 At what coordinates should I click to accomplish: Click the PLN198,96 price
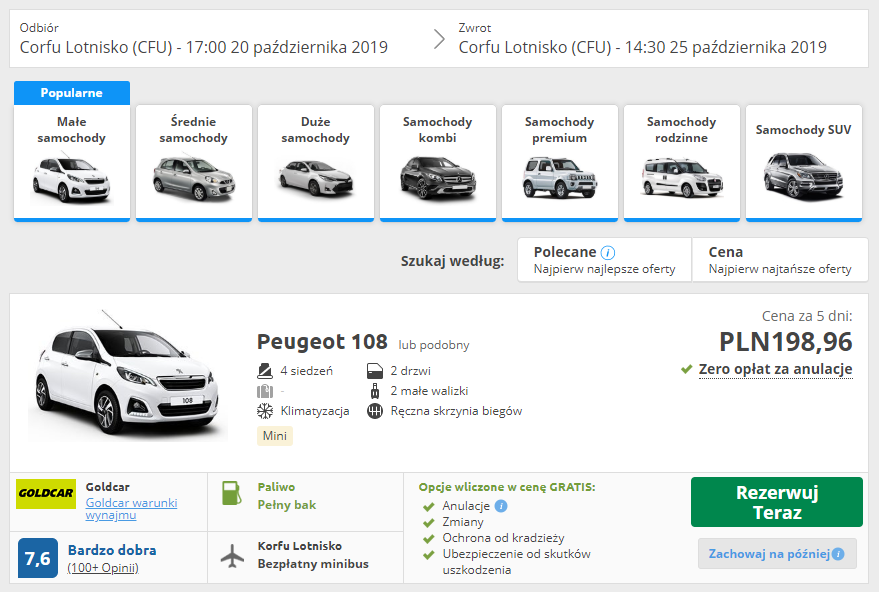point(785,342)
